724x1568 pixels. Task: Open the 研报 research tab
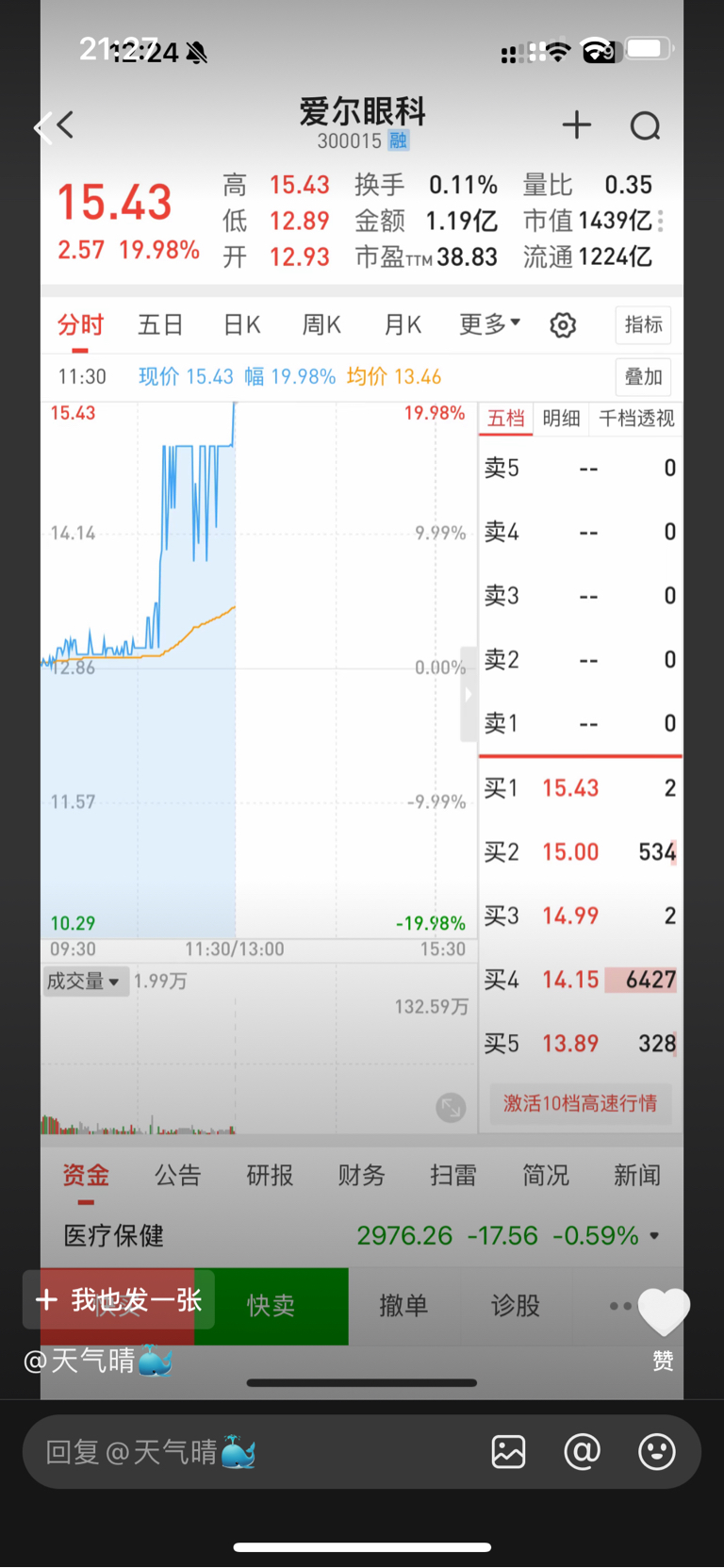tap(270, 1176)
